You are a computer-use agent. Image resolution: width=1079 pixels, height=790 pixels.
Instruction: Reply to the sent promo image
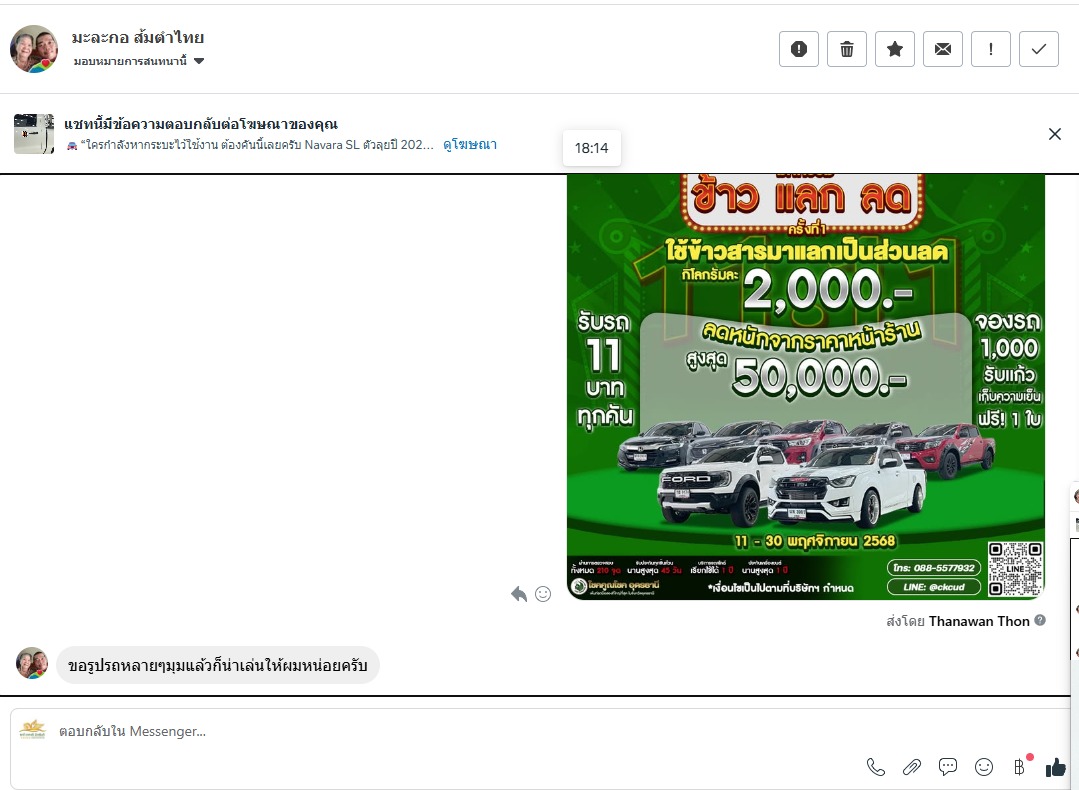(519, 594)
